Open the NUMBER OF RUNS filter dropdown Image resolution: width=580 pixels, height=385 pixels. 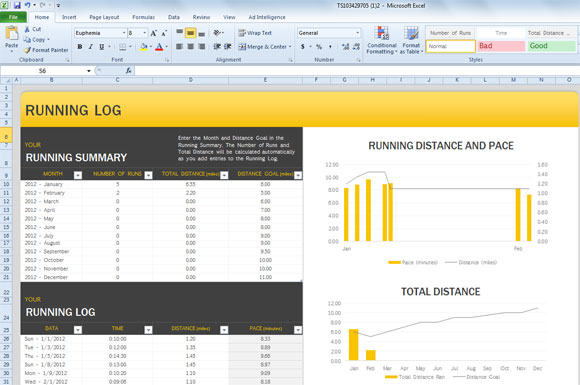pyautogui.click(x=148, y=175)
